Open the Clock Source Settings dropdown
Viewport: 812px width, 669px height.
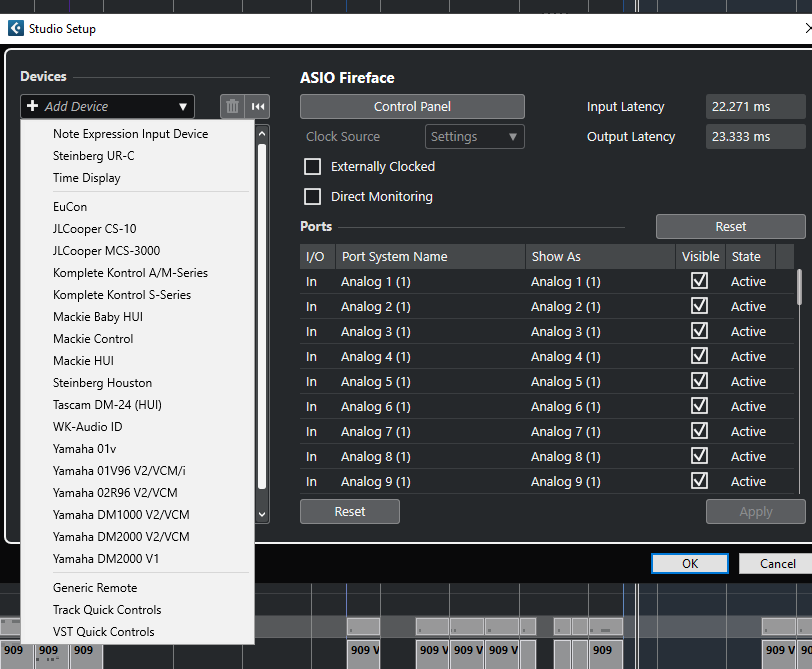[x=474, y=137]
